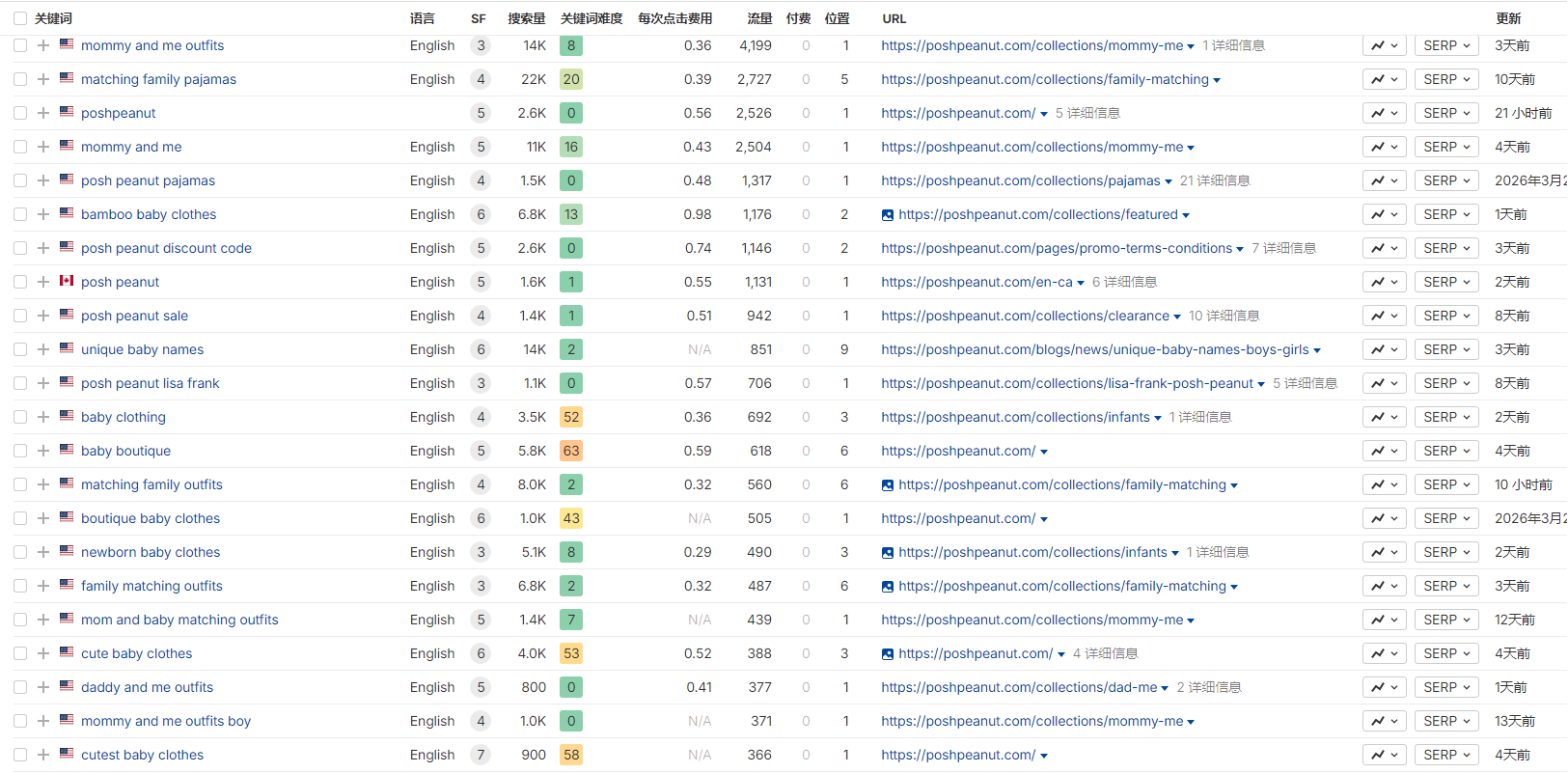1568x773 pixels.
Task: Click the '21 详细信息' link
Action: [1215, 180]
